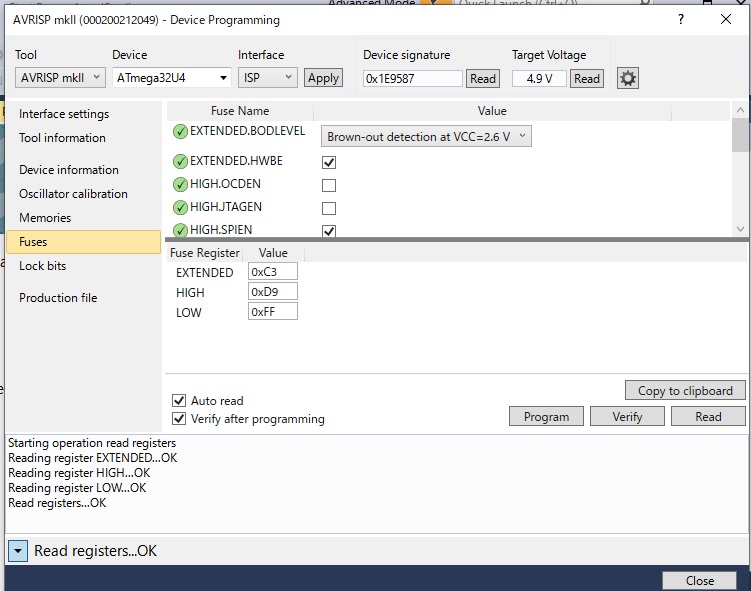Click the Close button at bottom
This screenshot has height=591, width=751.
tap(699, 580)
